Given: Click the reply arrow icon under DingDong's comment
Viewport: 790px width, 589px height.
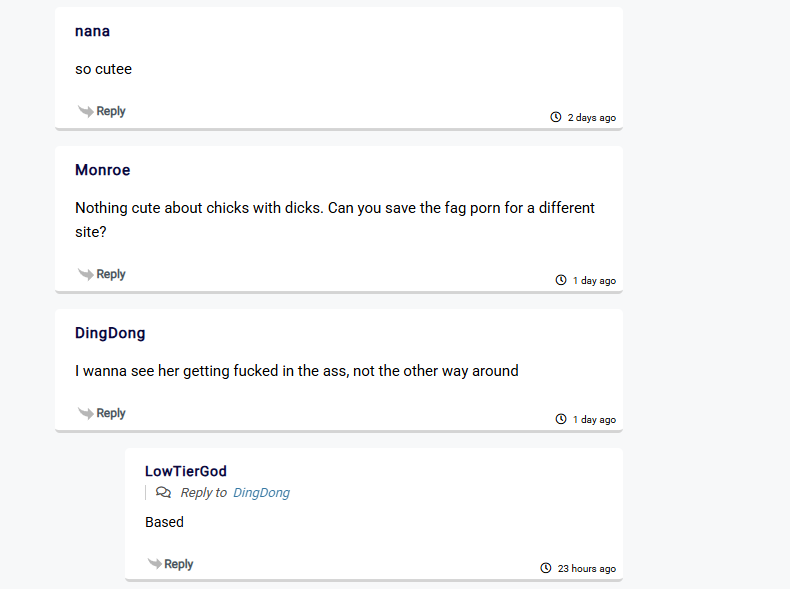Looking at the screenshot, I should coord(86,414).
